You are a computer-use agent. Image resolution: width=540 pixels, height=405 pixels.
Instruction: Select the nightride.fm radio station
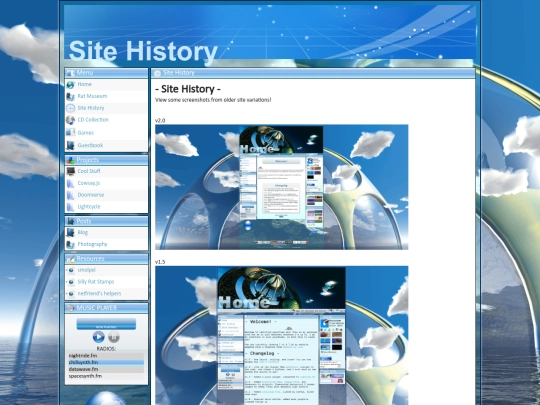pos(106,356)
